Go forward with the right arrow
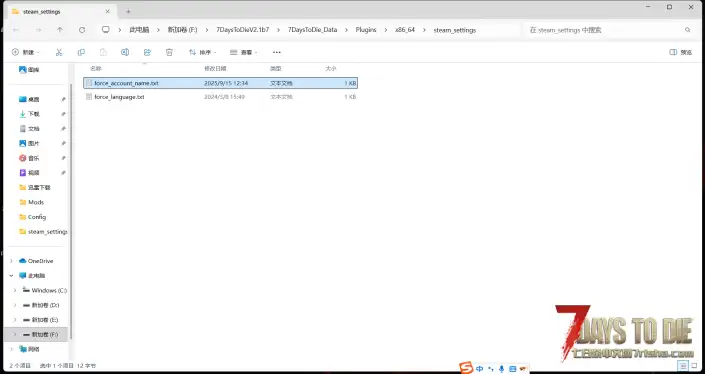The image size is (705, 374). (x=38, y=30)
